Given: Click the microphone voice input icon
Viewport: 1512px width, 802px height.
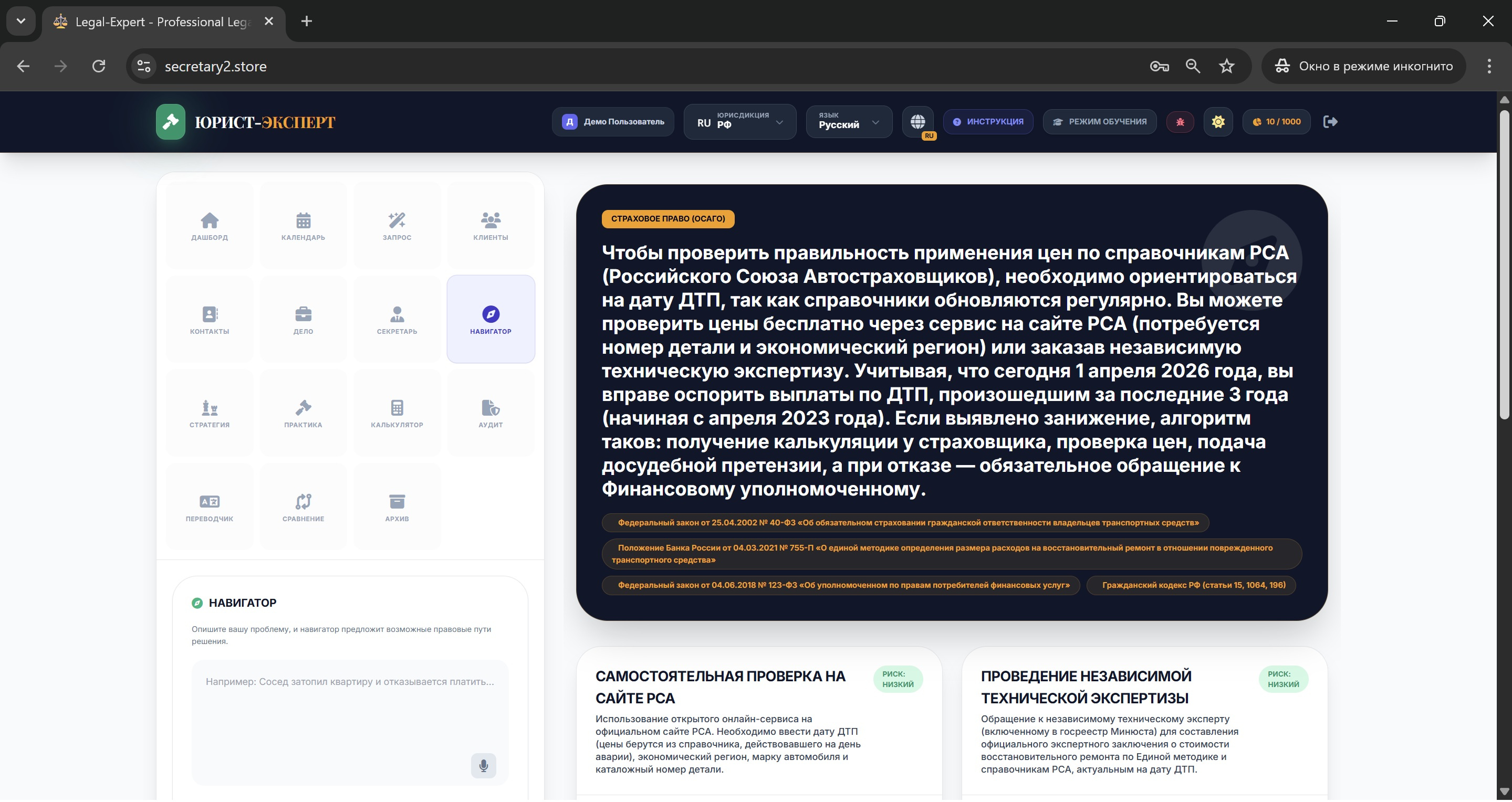Looking at the screenshot, I should [483, 766].
